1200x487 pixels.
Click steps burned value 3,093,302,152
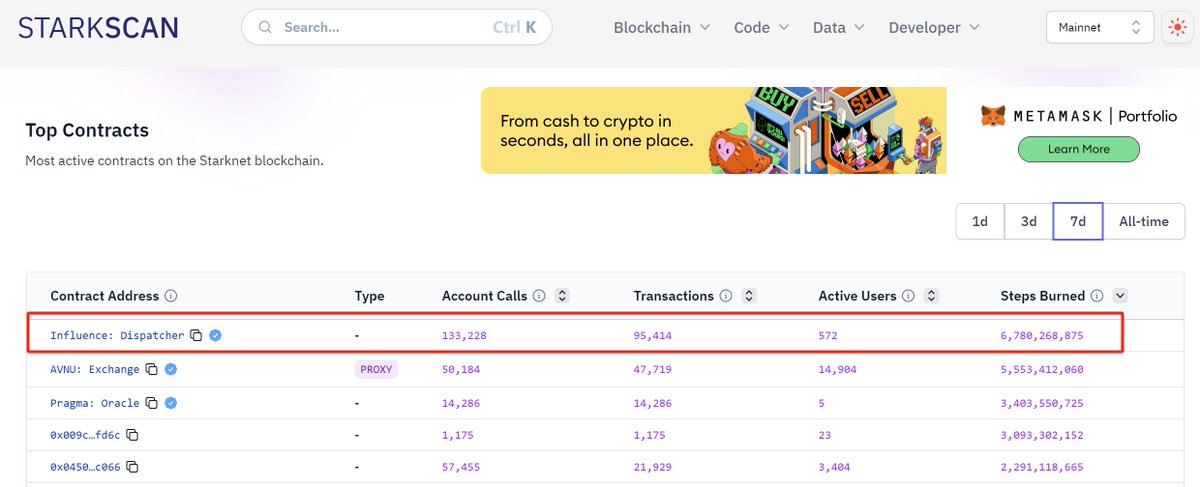tap(1042, 435)
